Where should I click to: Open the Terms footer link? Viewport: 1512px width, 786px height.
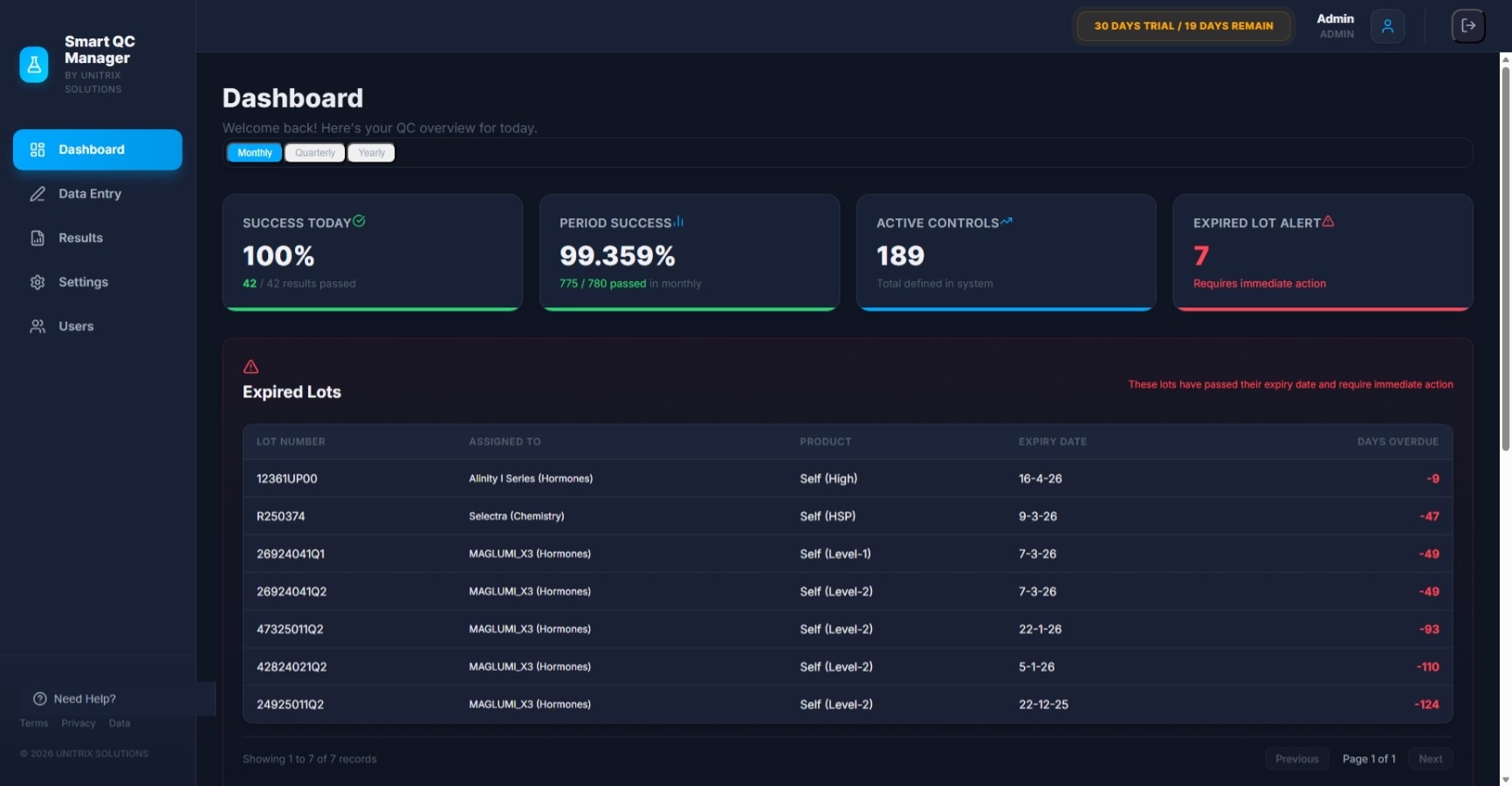click(x=34, y=723)
